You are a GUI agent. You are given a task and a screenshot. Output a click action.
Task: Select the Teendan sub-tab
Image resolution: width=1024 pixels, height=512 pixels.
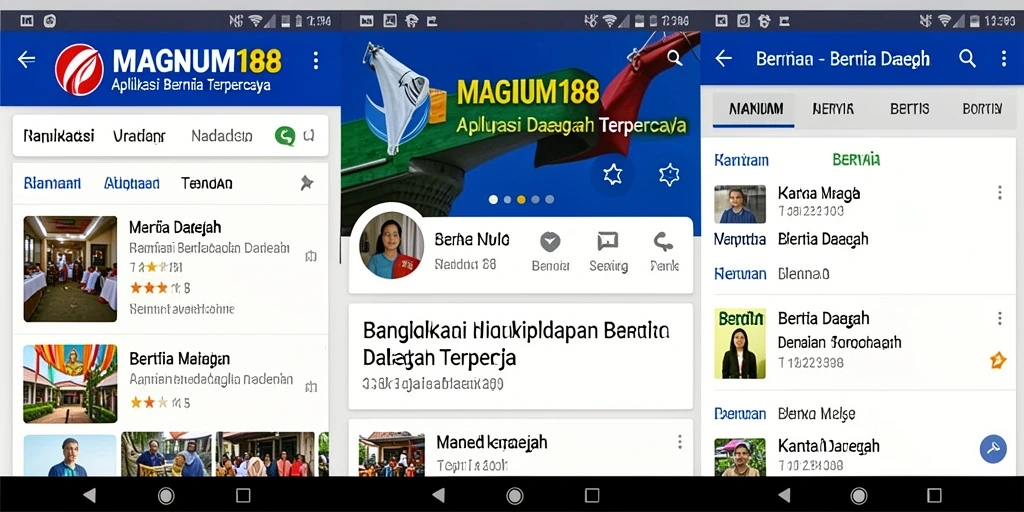(x=206, y=184)
